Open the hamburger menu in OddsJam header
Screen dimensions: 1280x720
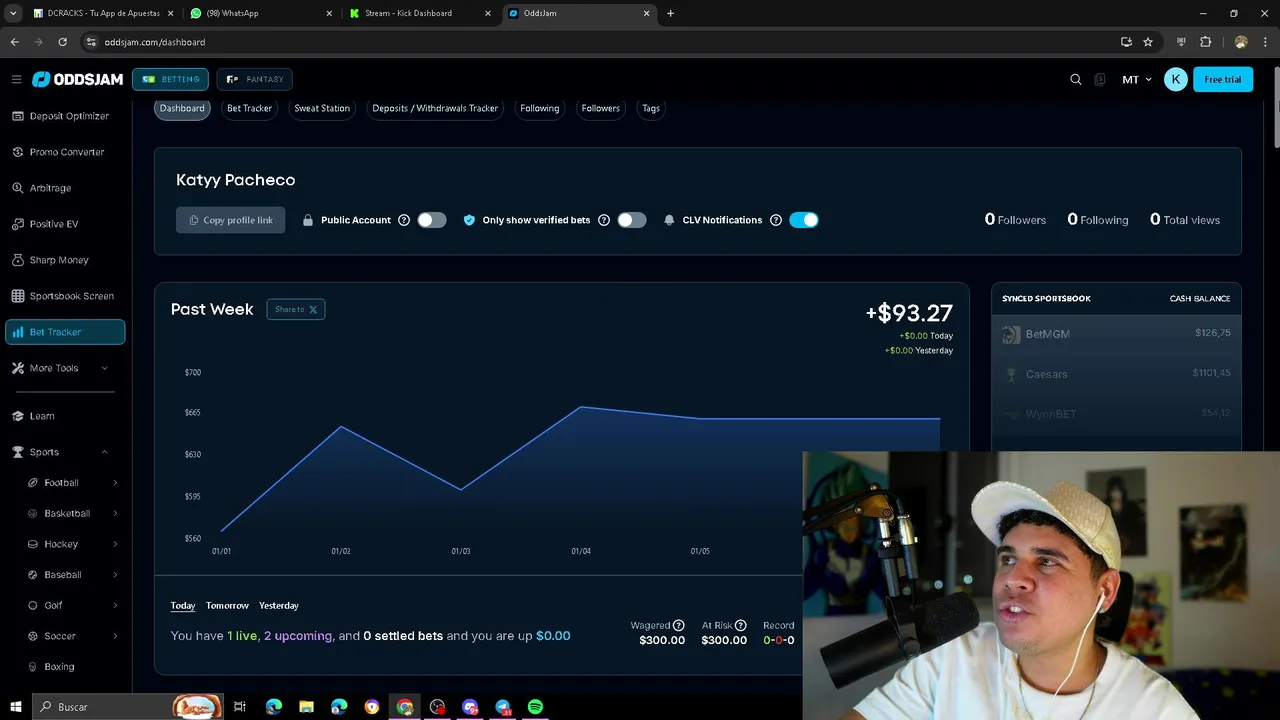pos(16,79)
